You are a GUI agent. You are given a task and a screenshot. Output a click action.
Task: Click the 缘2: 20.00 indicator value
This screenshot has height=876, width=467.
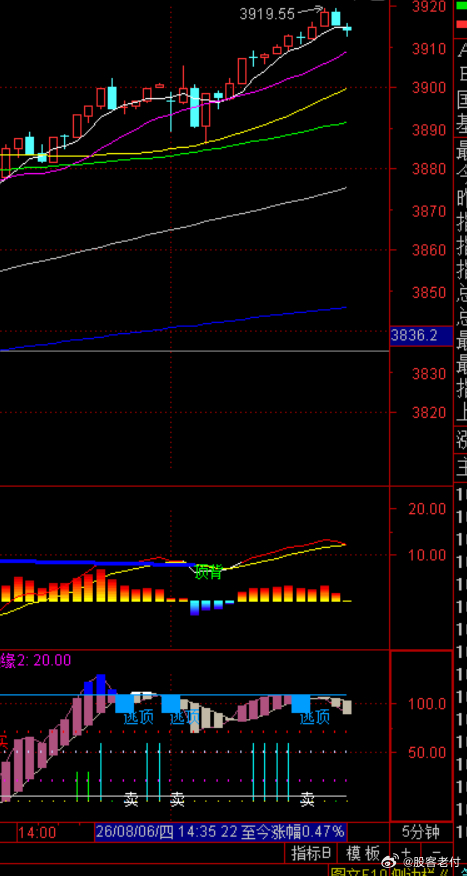click(x=36, y=660)
